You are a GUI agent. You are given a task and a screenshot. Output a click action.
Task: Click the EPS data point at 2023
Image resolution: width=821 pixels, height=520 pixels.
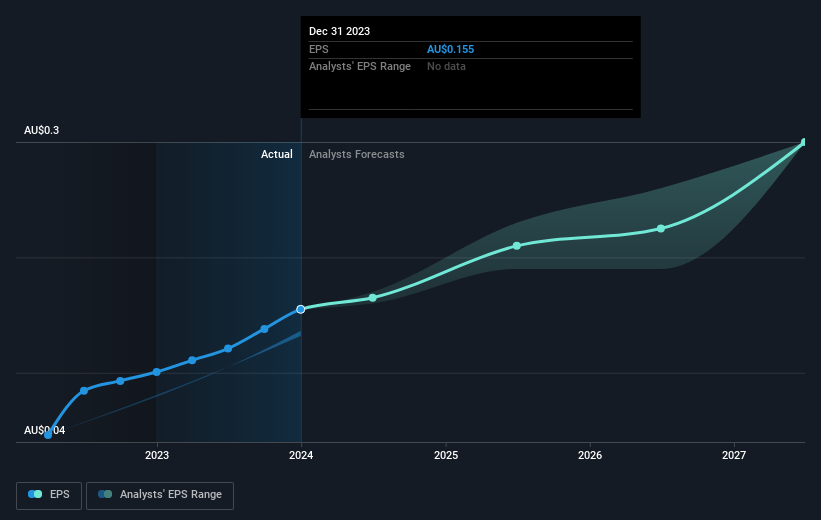(157, 372)
